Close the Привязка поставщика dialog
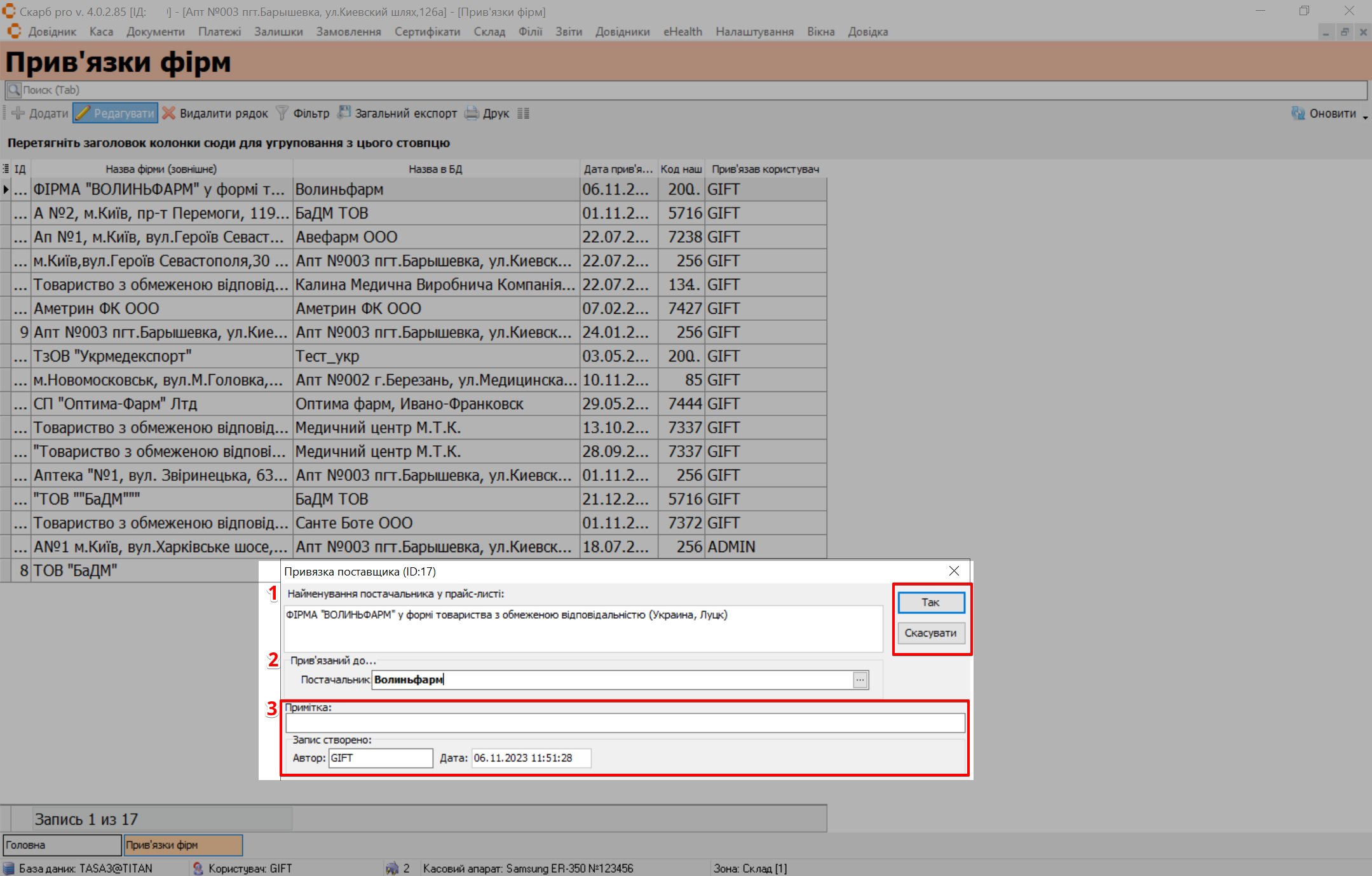1372x876 pixels. coord(954,571)
